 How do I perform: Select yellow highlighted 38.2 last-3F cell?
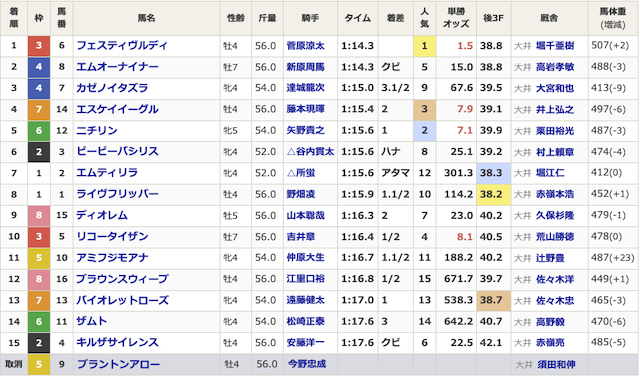[x=493, y=194]
